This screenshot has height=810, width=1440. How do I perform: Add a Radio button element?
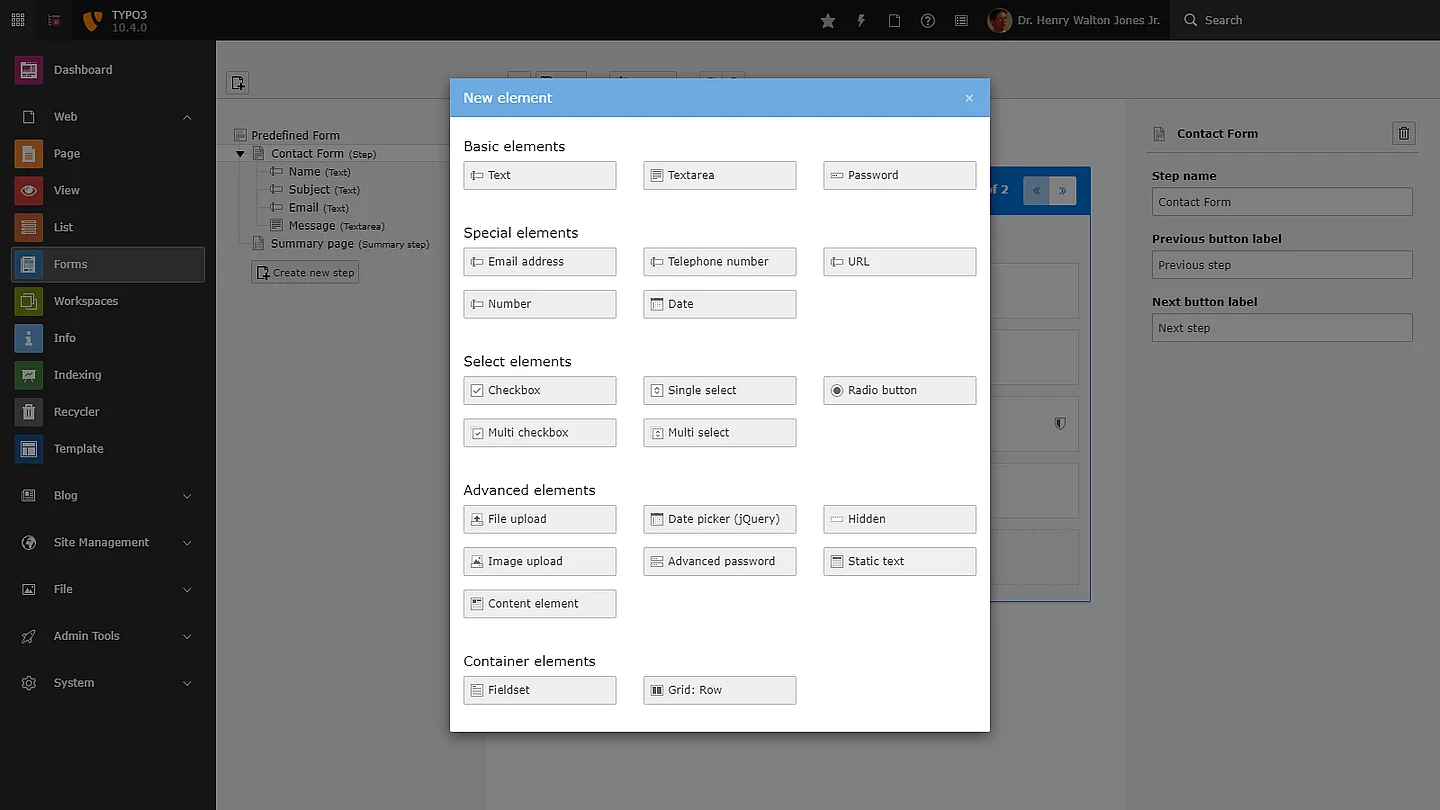(899, 390)
